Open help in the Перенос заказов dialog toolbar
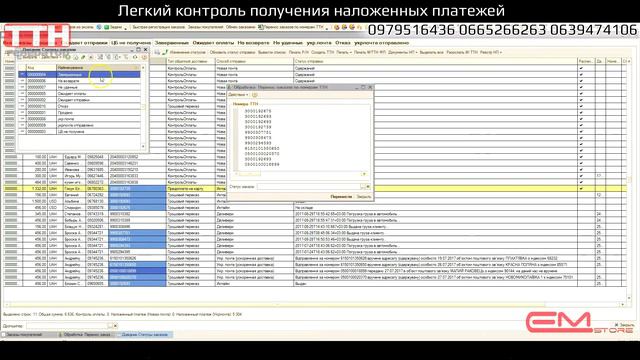 255,95
